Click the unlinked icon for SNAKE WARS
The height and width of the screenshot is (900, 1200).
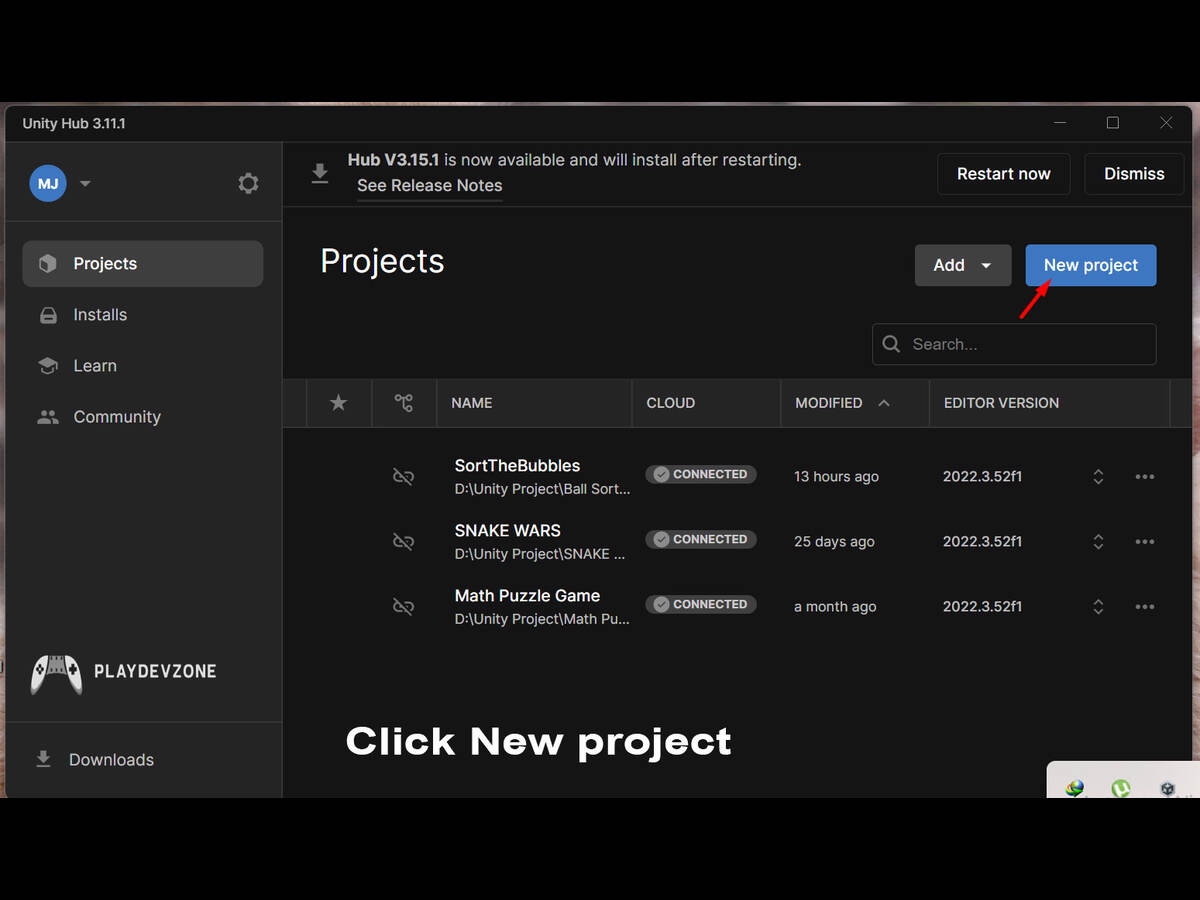pos(404,542)
